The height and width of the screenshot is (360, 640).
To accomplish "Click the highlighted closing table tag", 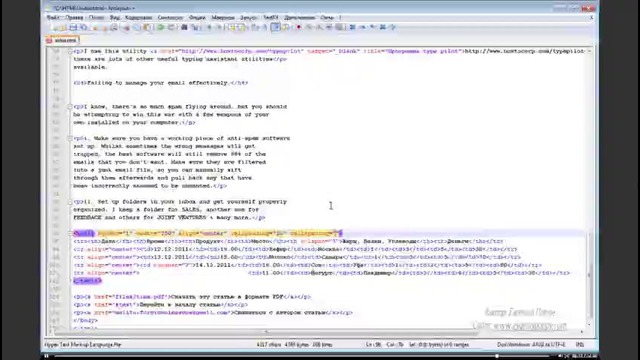I will pyautogui.click(x=87, y=281).
